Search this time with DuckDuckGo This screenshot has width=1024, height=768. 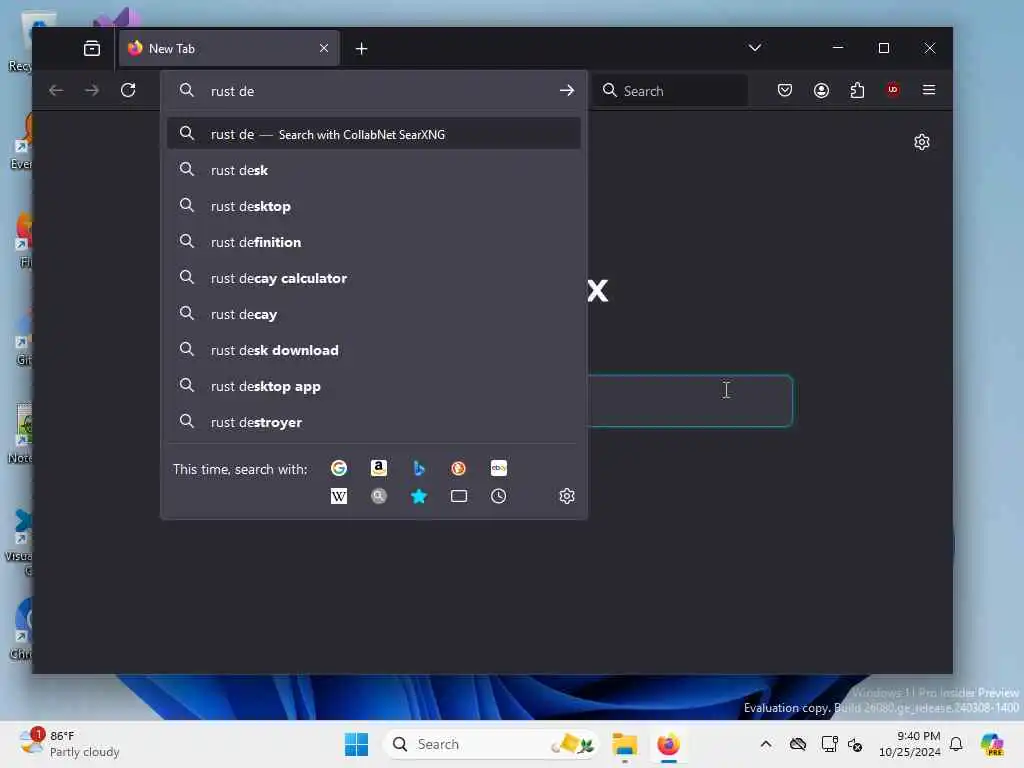point(458,468)
